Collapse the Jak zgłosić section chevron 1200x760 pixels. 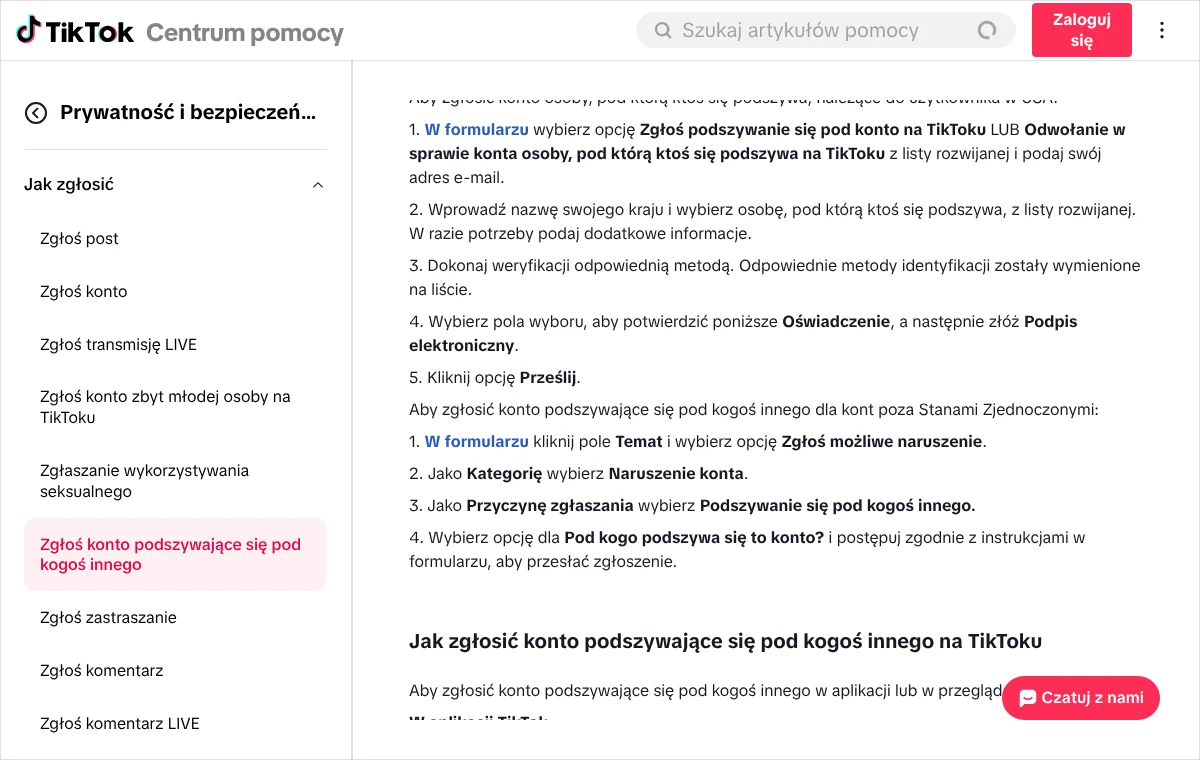318,185
